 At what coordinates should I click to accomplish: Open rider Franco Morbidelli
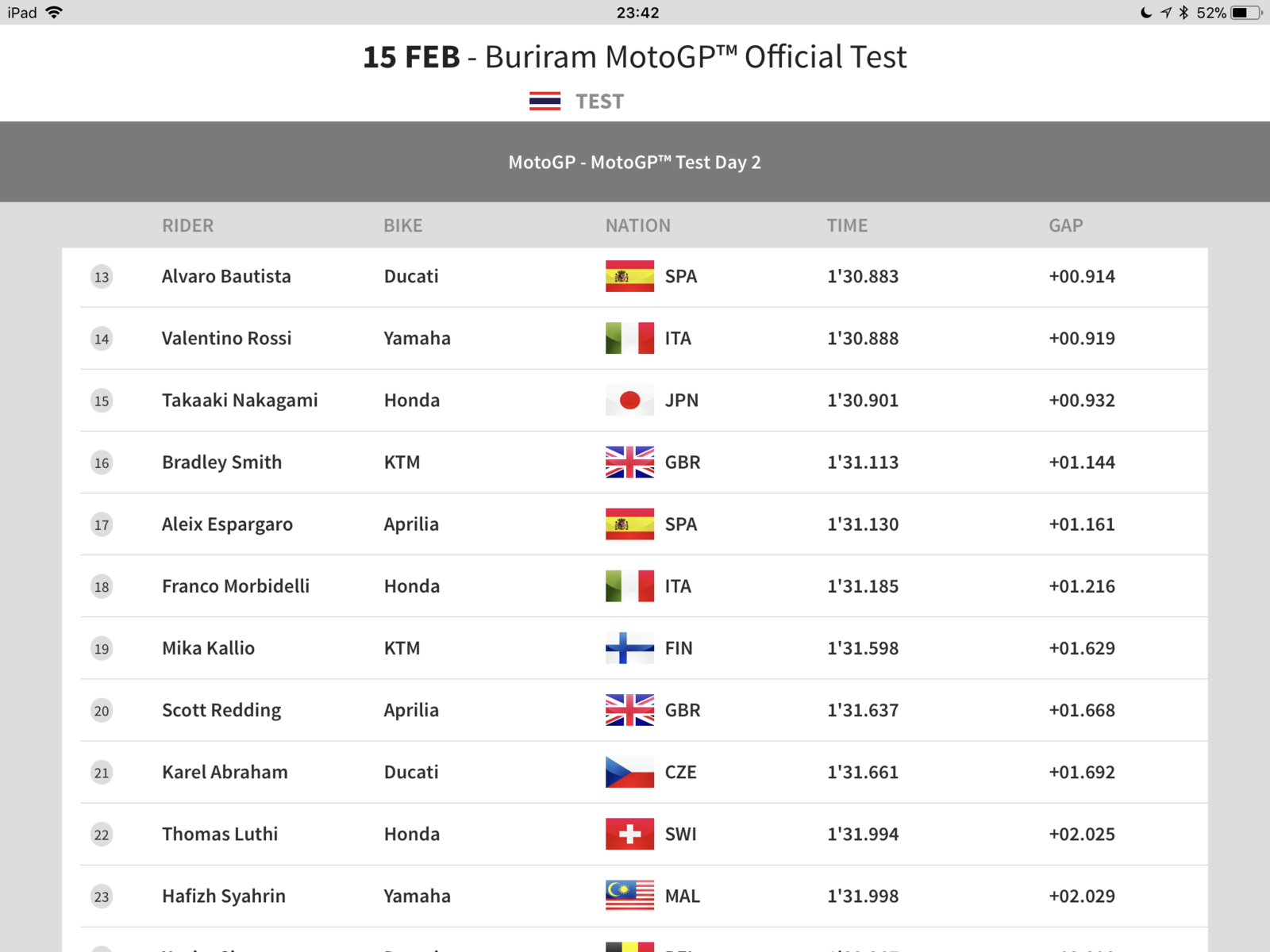click(x=236, y=586)
